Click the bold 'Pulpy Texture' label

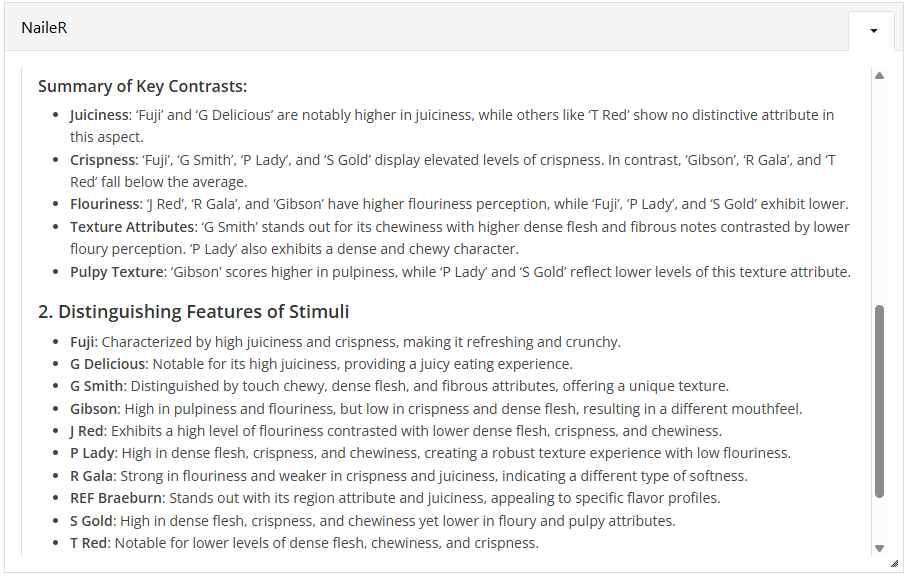tap(117, 272)
